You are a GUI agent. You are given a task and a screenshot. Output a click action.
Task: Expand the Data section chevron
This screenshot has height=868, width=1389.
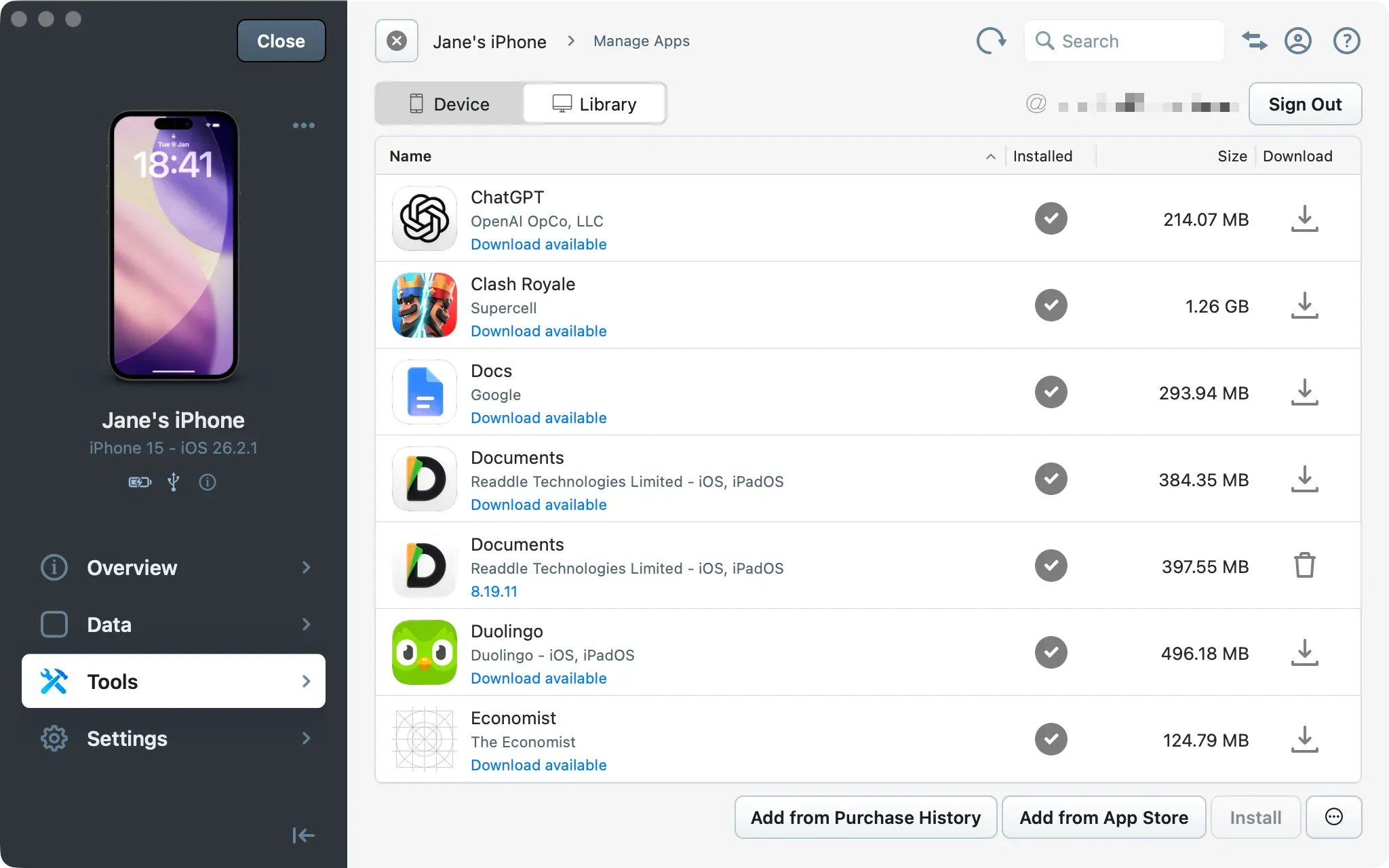306,624
